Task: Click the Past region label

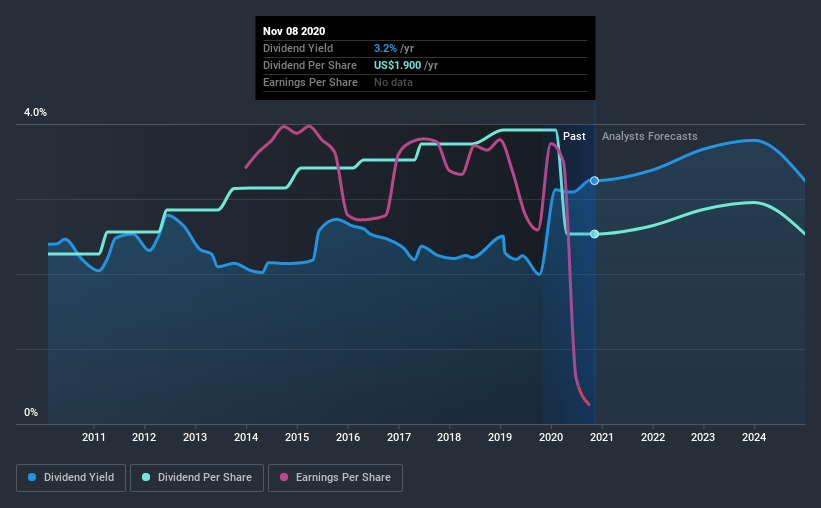Action: (x=574, y=136)
